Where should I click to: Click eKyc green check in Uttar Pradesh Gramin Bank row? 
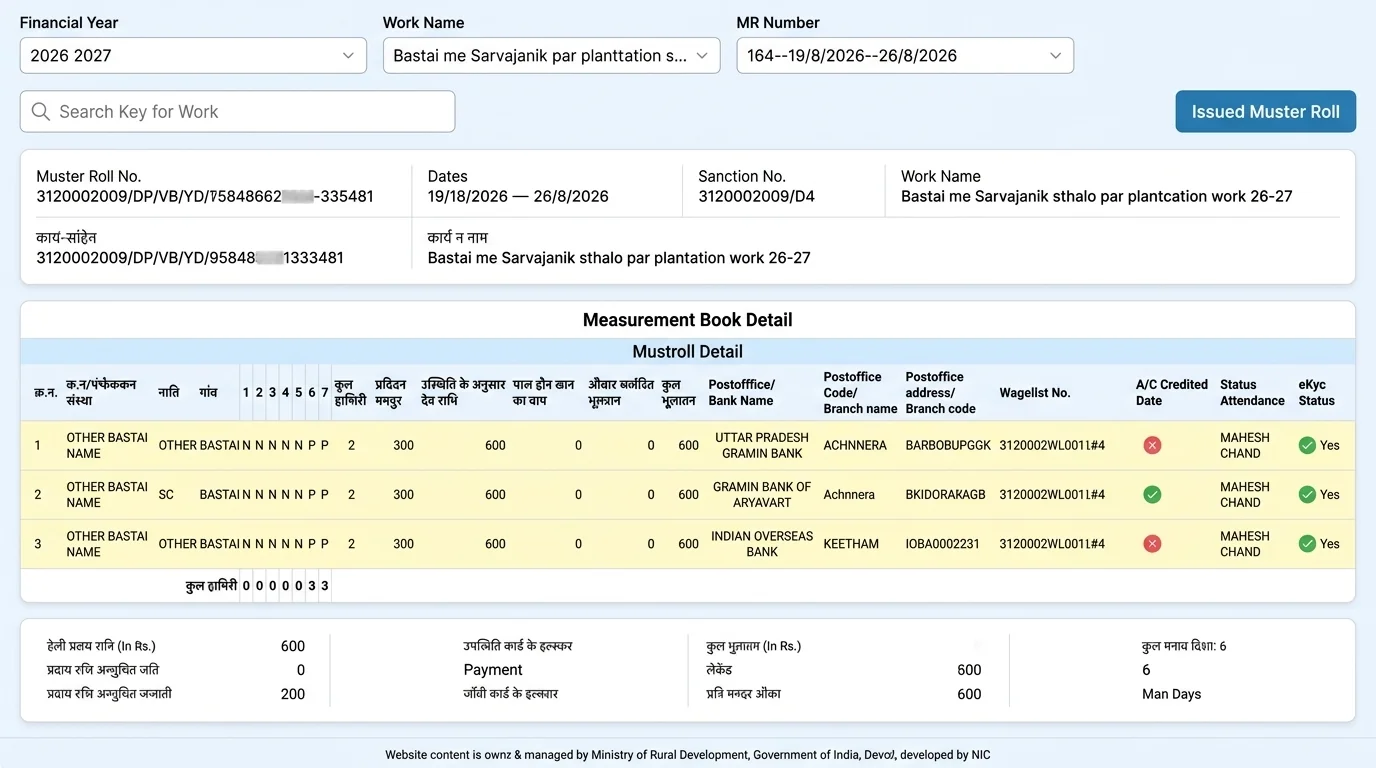[1307, 445]
